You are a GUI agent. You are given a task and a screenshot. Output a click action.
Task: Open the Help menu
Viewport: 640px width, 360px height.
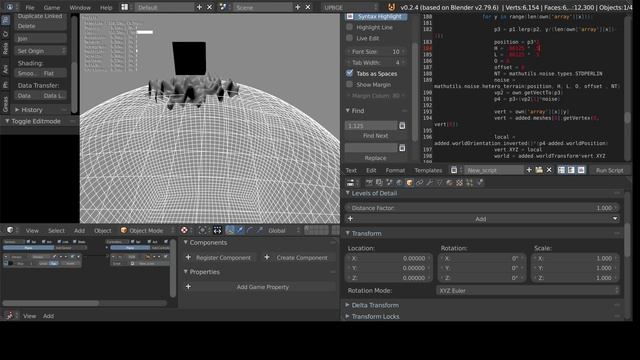106,7
